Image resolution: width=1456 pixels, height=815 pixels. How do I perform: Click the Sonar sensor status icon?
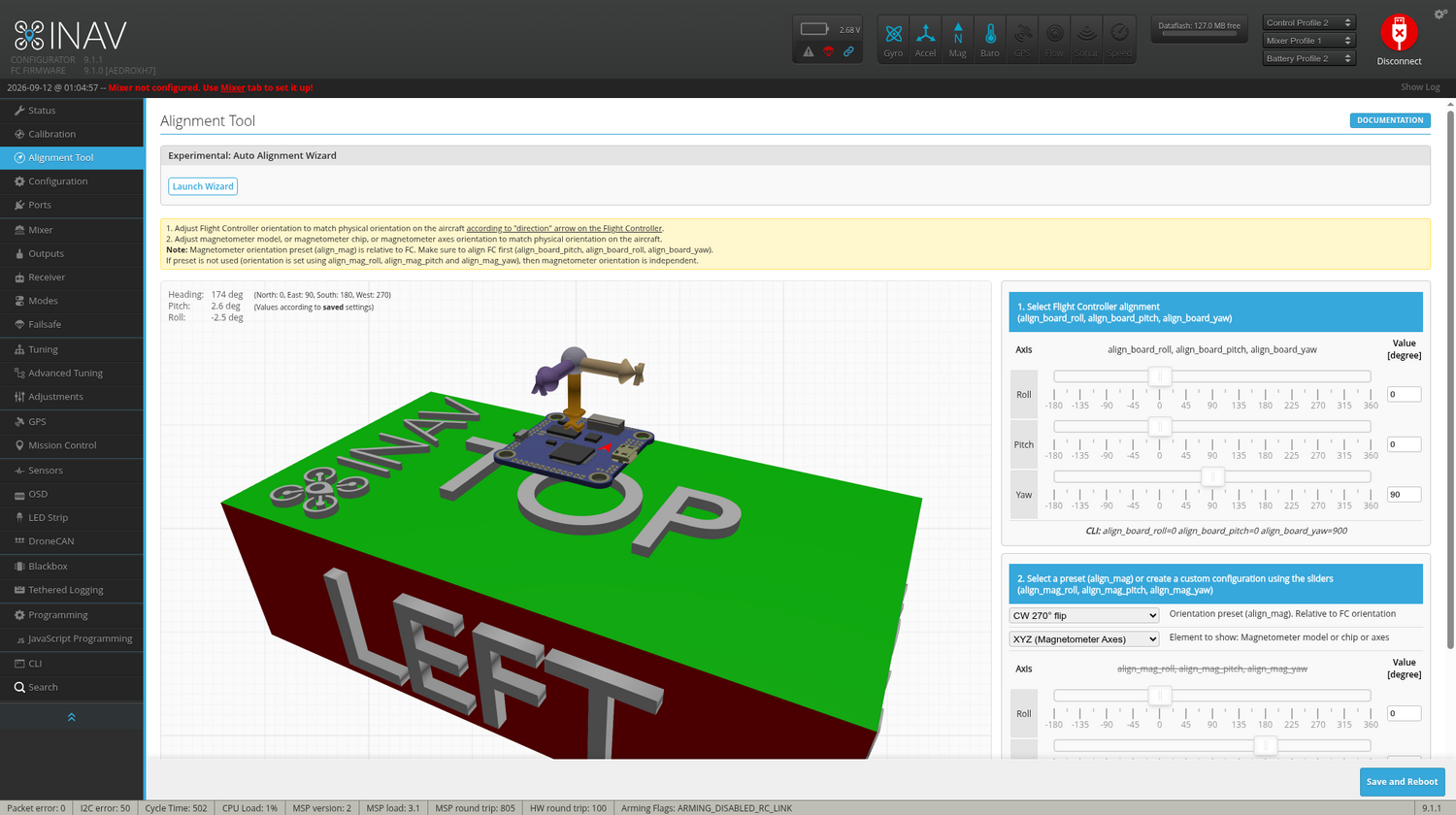(1086, 40)
